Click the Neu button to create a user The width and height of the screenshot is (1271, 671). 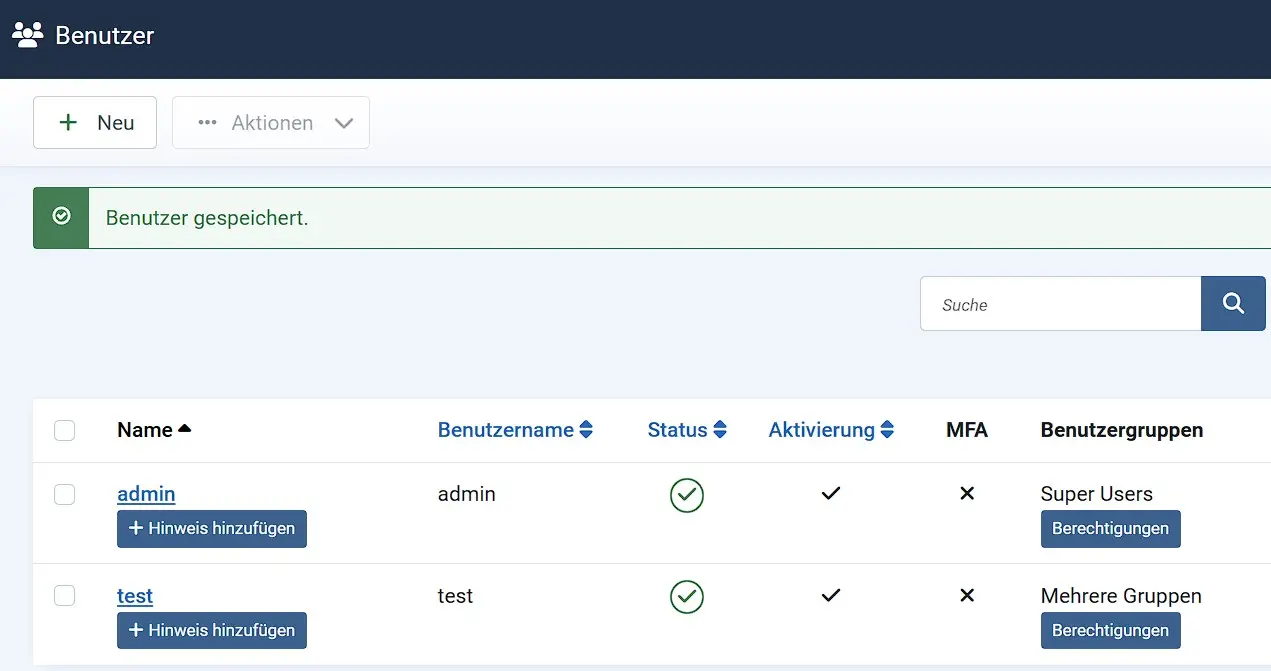pyautogui.click(x=95, y=122)
